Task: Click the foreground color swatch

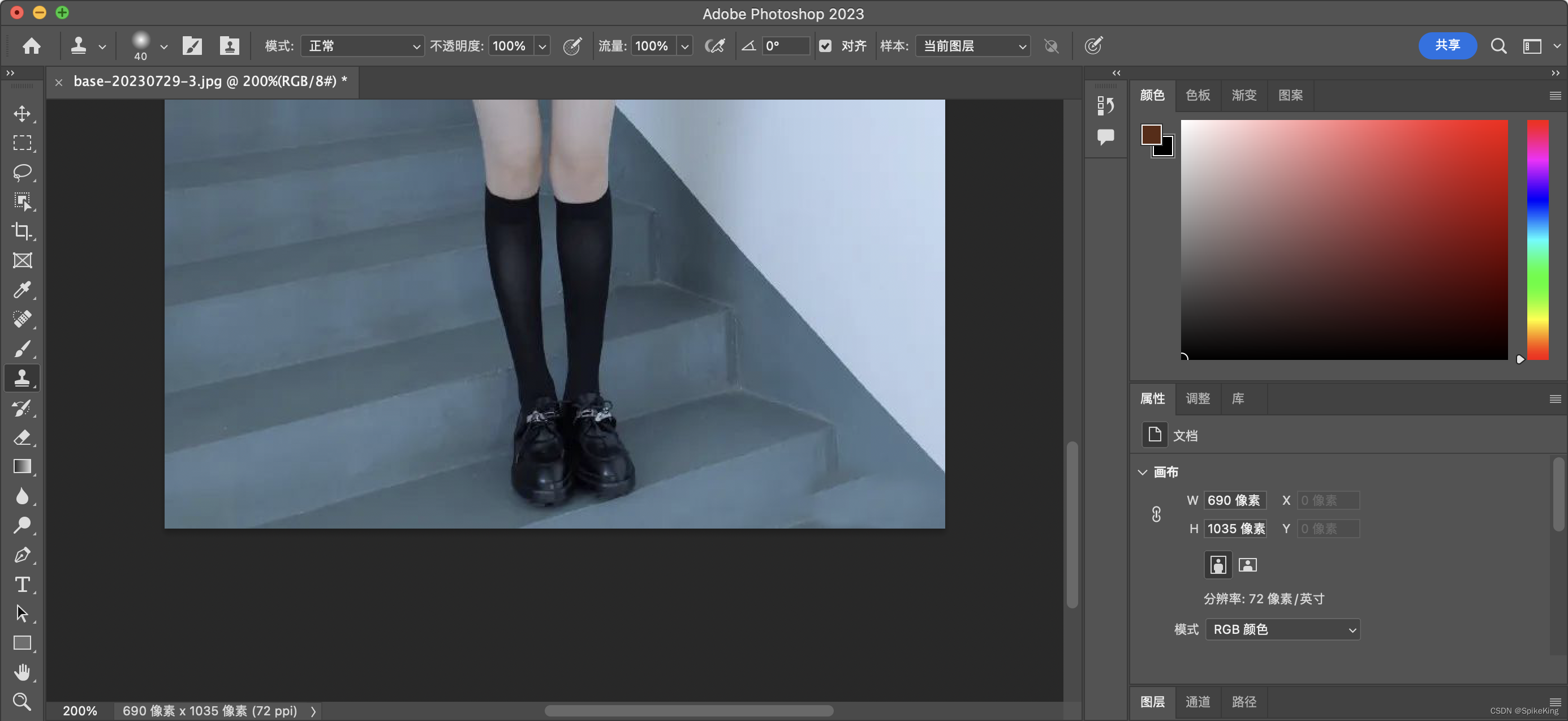Action: [1151, 134]
